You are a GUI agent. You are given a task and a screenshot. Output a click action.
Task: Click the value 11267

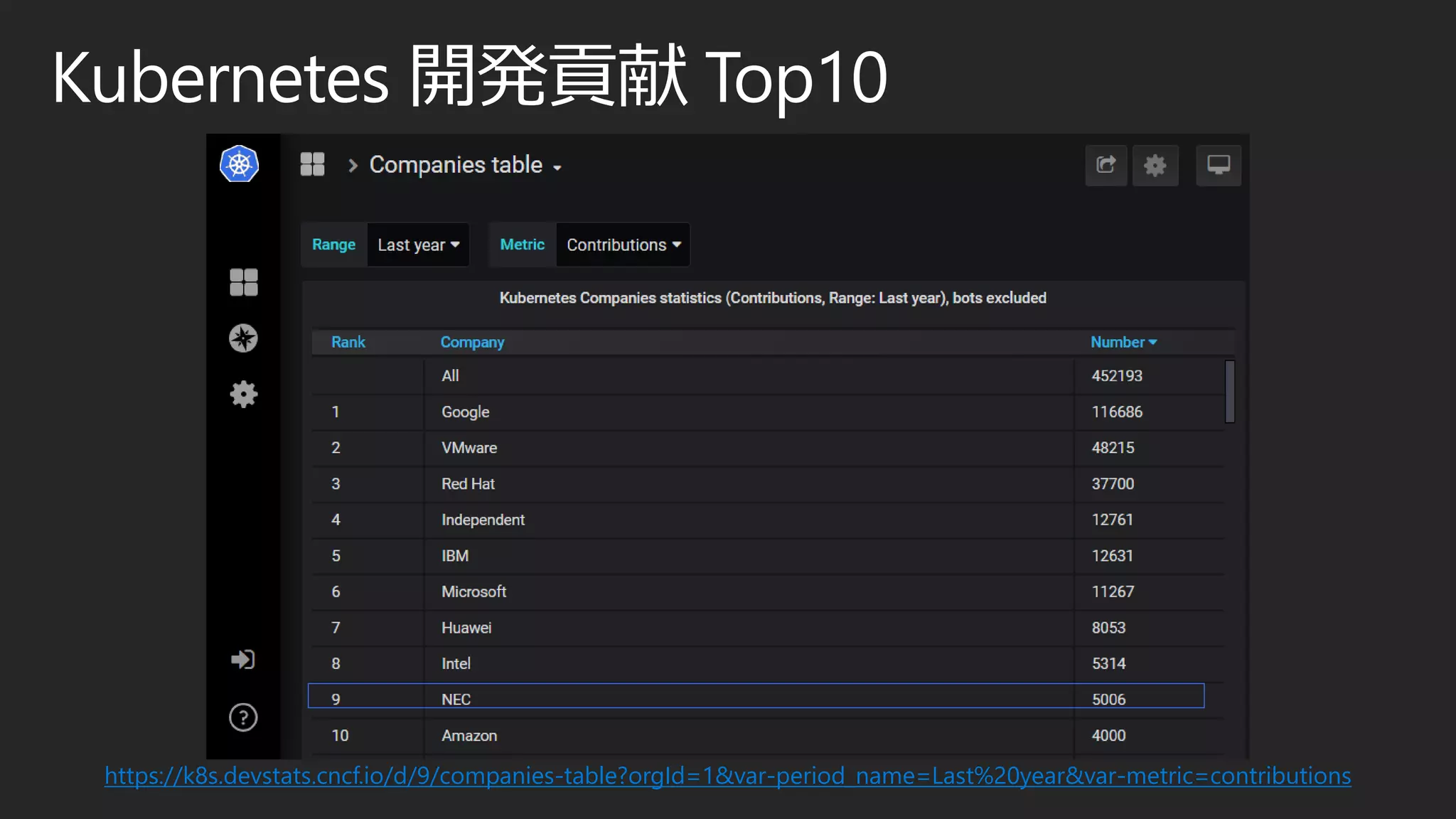[1113, 591]
